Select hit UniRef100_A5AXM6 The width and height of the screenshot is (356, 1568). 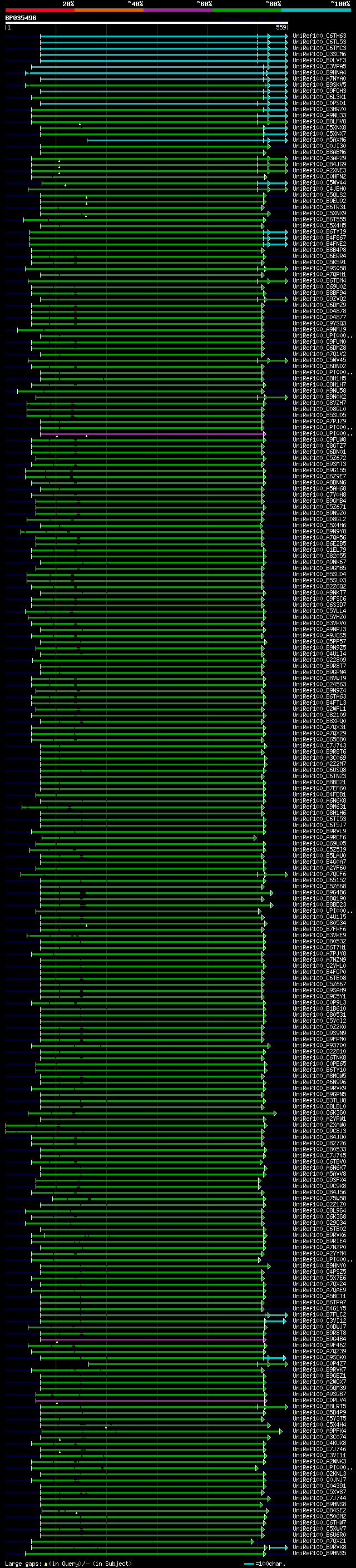click(x=319, y=140)
